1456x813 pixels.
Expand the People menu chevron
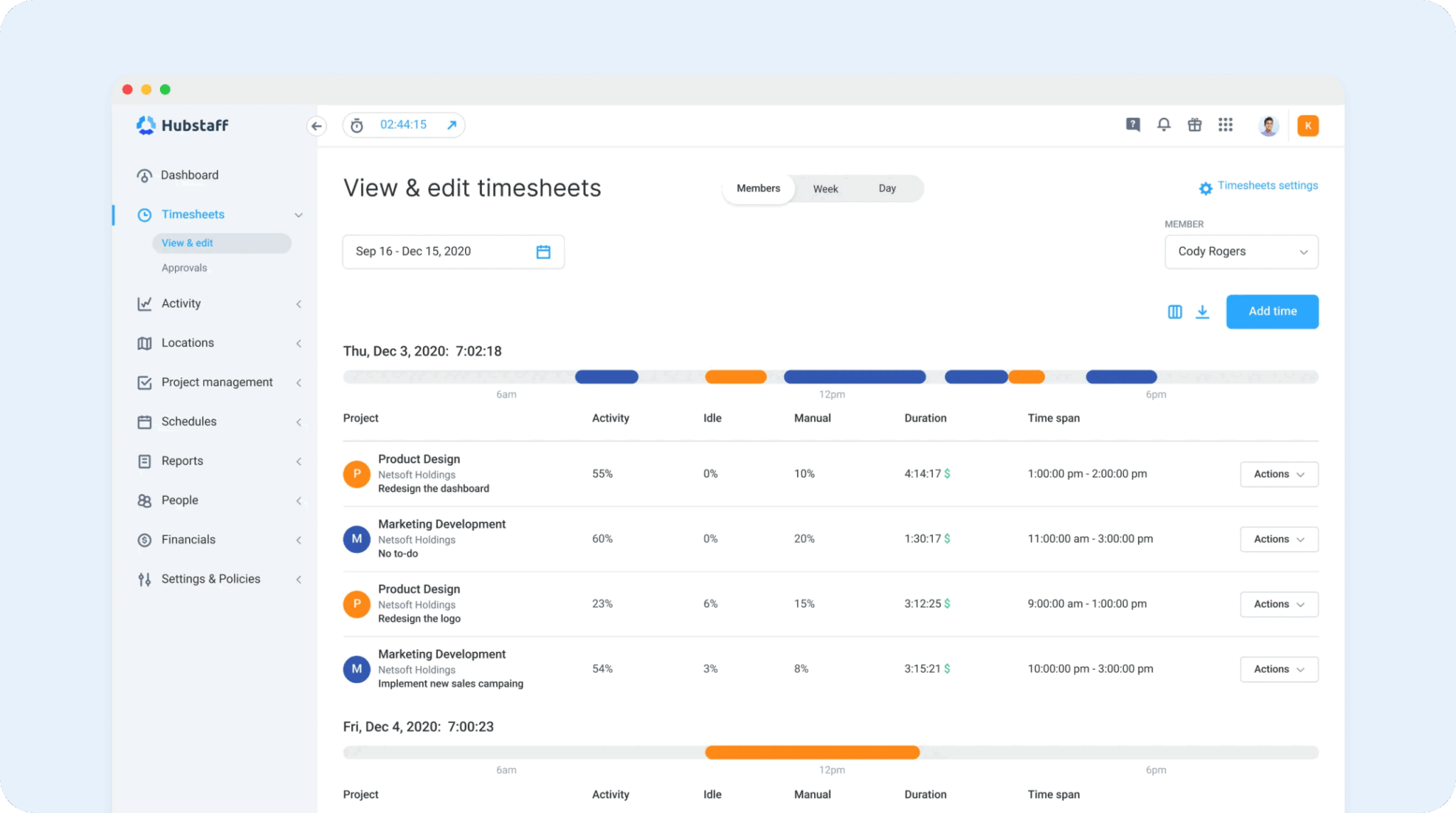(x=299, y=501)
